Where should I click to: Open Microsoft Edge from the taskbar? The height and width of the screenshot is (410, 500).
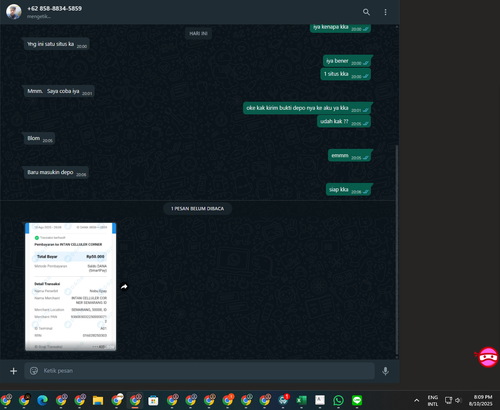point(42,400)
